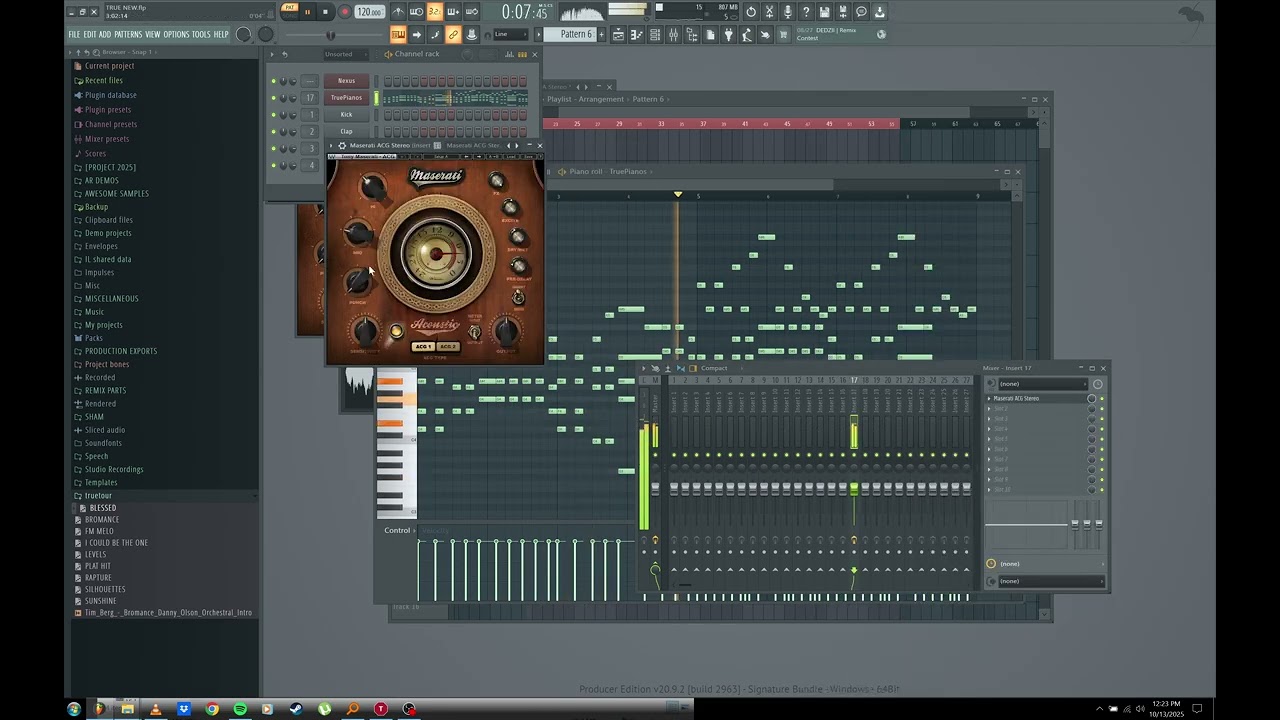The width and height of the screenshot is (1280, 720).
Task: Toggle the Maserati ACG Stereo slot enable LED
Action: (x=1102, y=398)
